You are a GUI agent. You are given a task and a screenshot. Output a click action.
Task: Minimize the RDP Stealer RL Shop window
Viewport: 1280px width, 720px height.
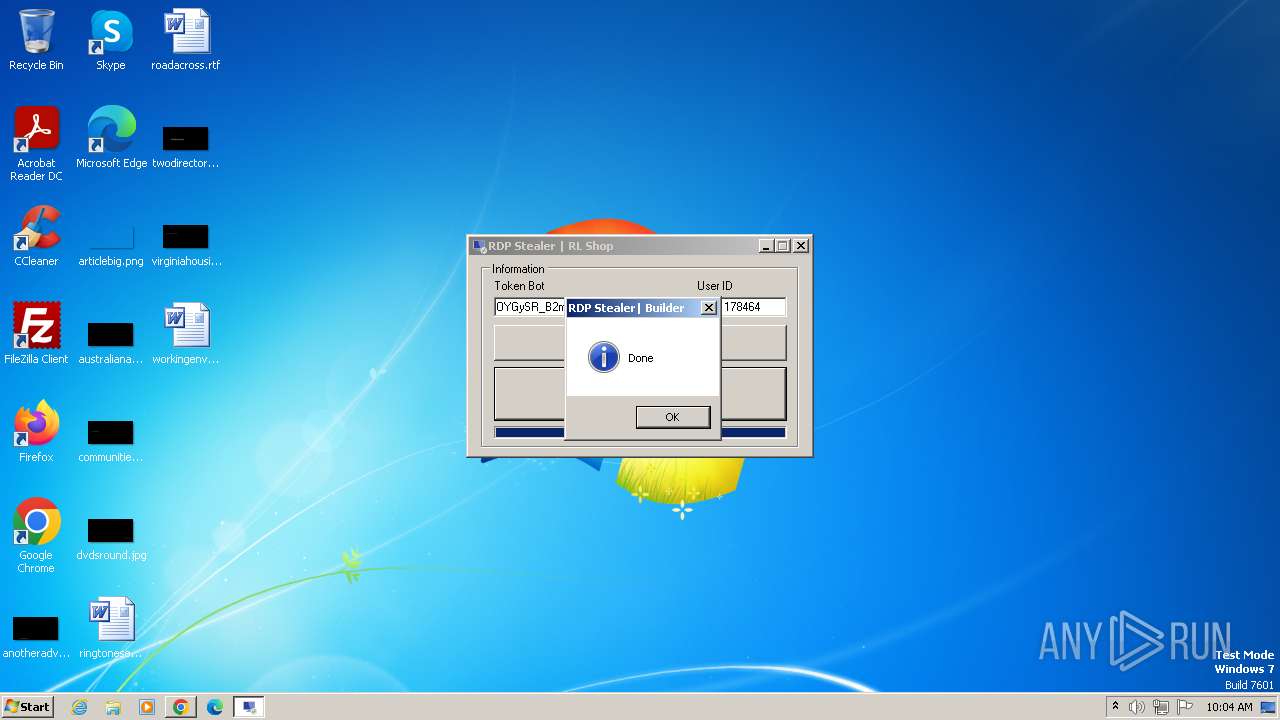click(x=766, y=246)
